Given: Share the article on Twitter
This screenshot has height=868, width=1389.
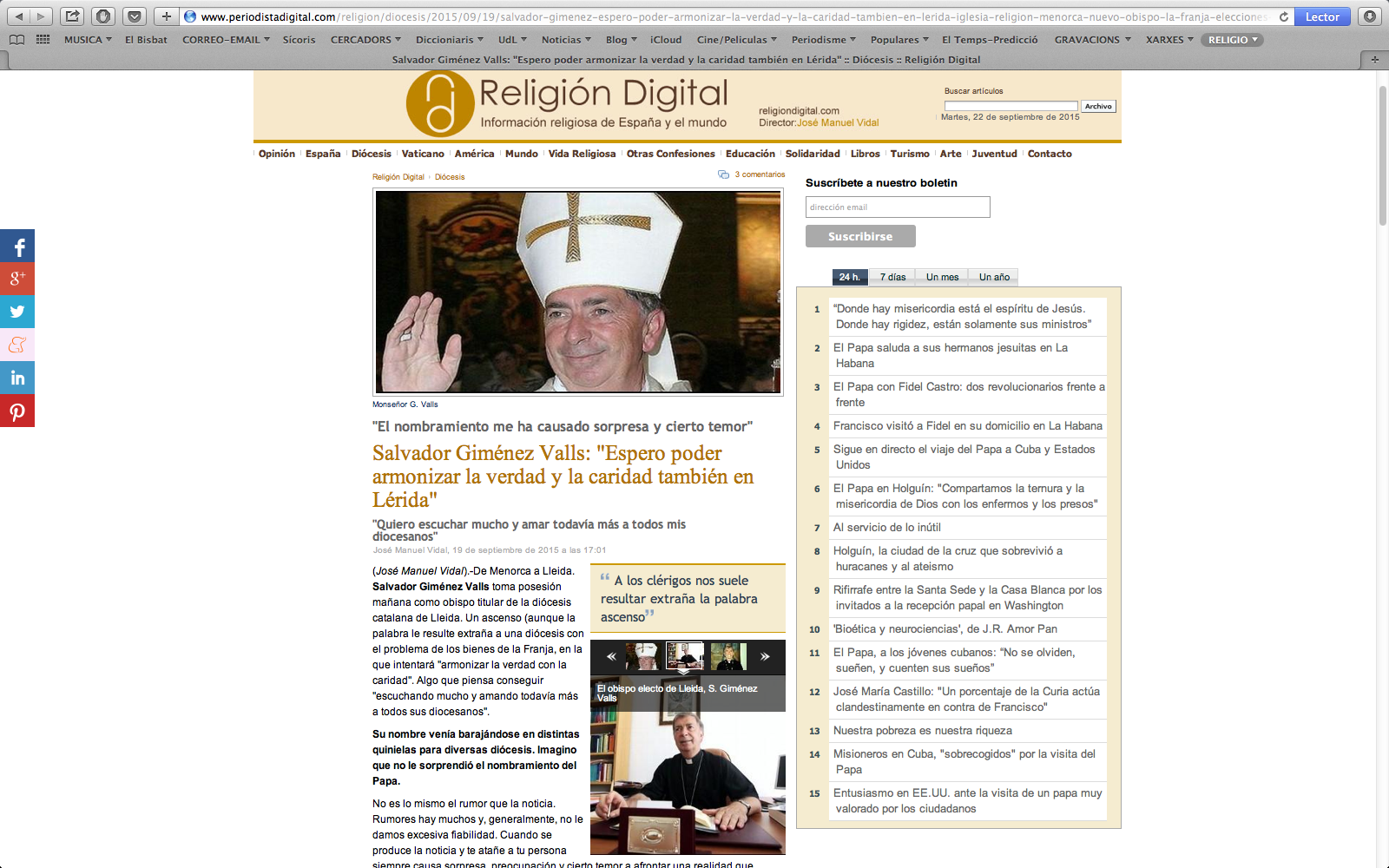Looking at the screenshot, I should (x=17, y=312).
